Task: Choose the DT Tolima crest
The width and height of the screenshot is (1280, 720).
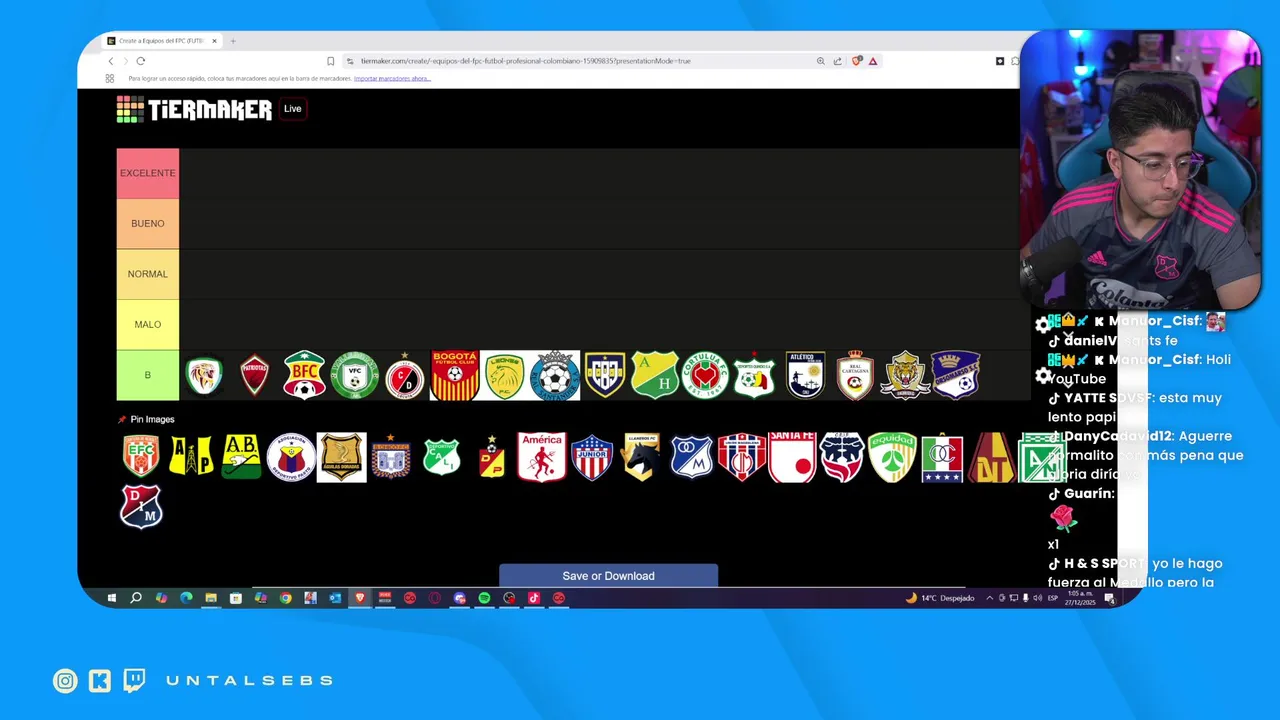Action: click(992, 457)
